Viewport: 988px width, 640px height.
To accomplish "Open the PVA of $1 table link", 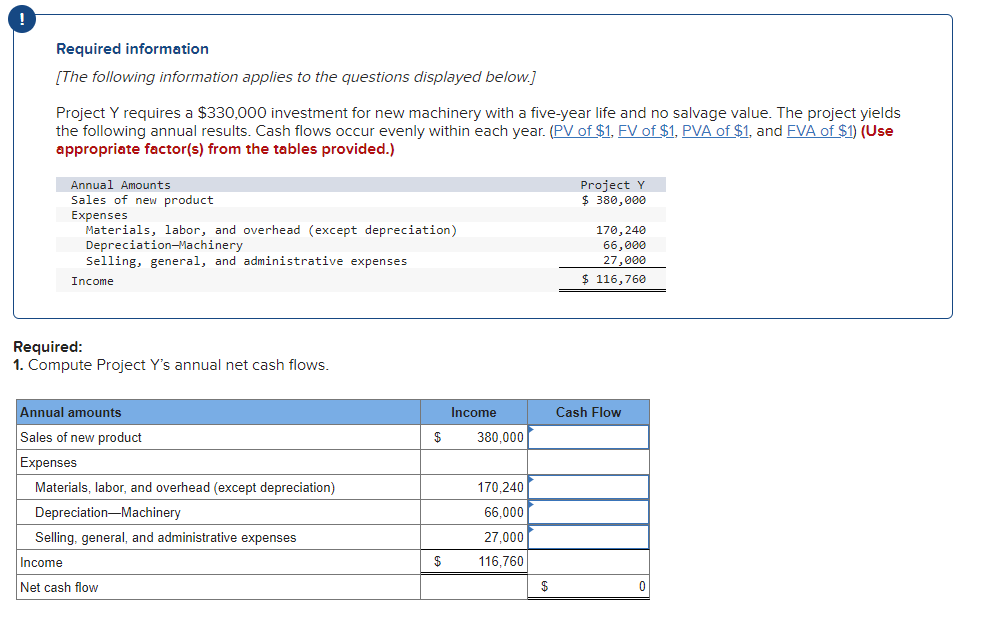I will pyautogui.click(x=715, y=131).
